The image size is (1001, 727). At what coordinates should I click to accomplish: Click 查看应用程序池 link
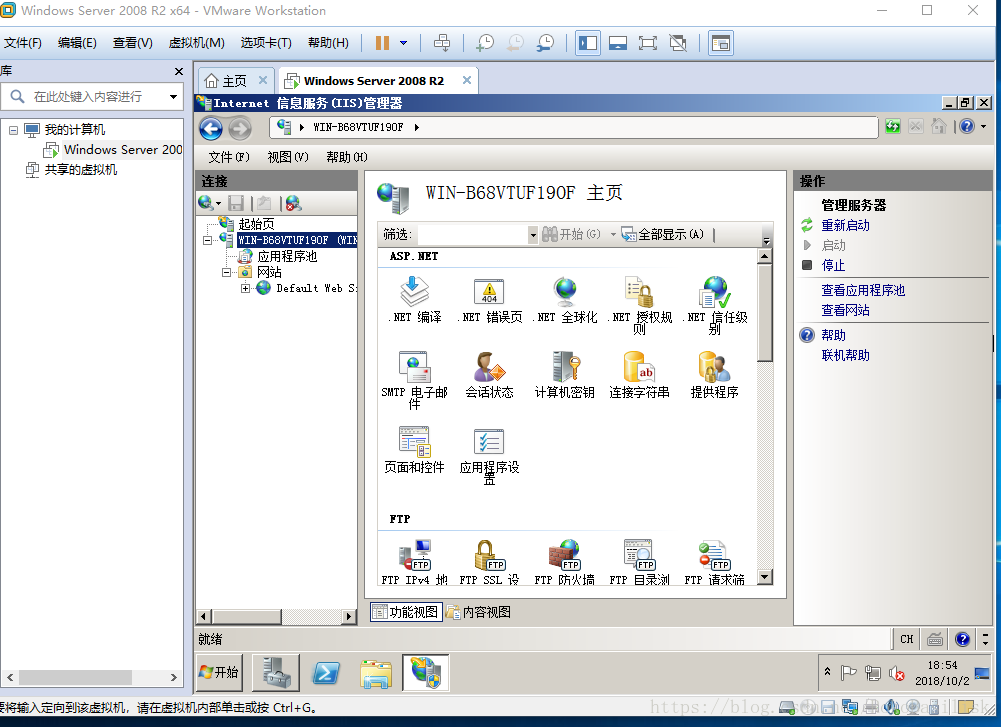coord(863,290)
